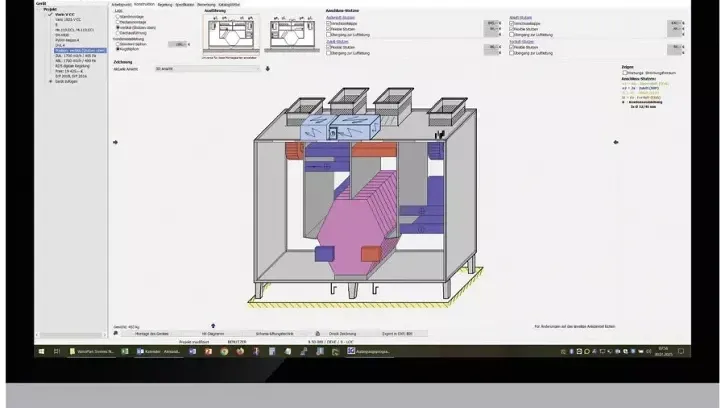Select the first Ausführung layout thumbnail
Image resolution: width=725 pixels, height=408 pixels.
pyautogui.click(x=231, y=35)
